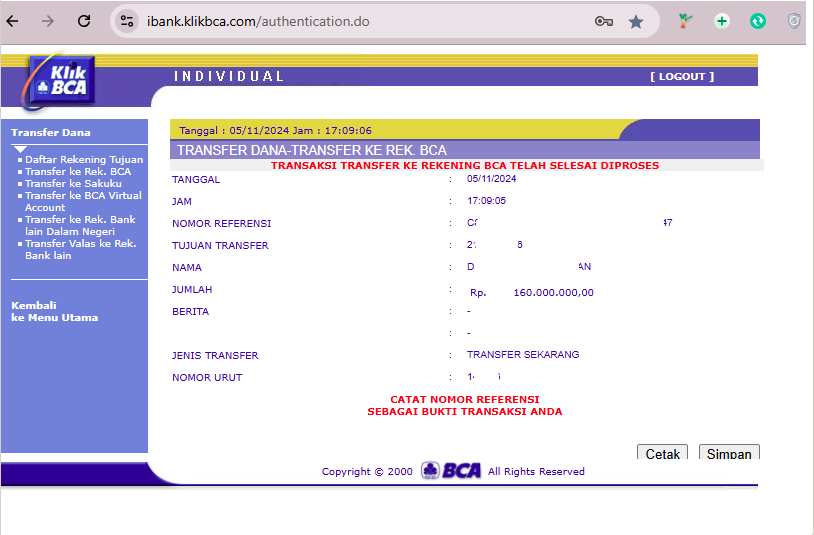The width and height of the screenshot is (814, 535).
Task: Click the browser forward arrow
Action: [48, 21]
